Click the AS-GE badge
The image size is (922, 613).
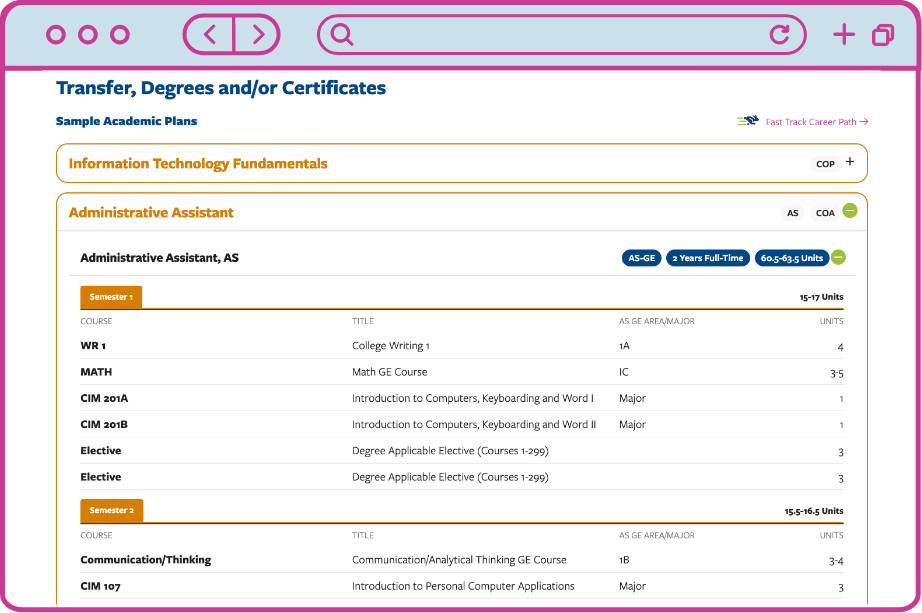coord(641,258)
